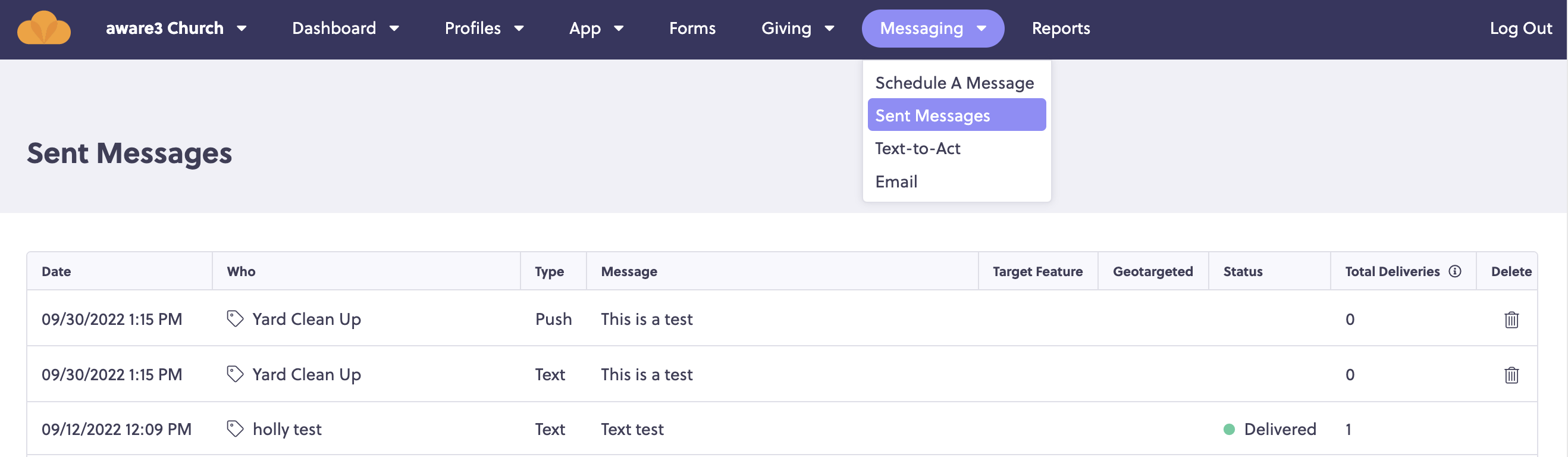Viewport: 1568px width, 457px height.
Task: Click the date 09/30/2022 1:15 PM in the Push row
Action: [x=111, y=319]
